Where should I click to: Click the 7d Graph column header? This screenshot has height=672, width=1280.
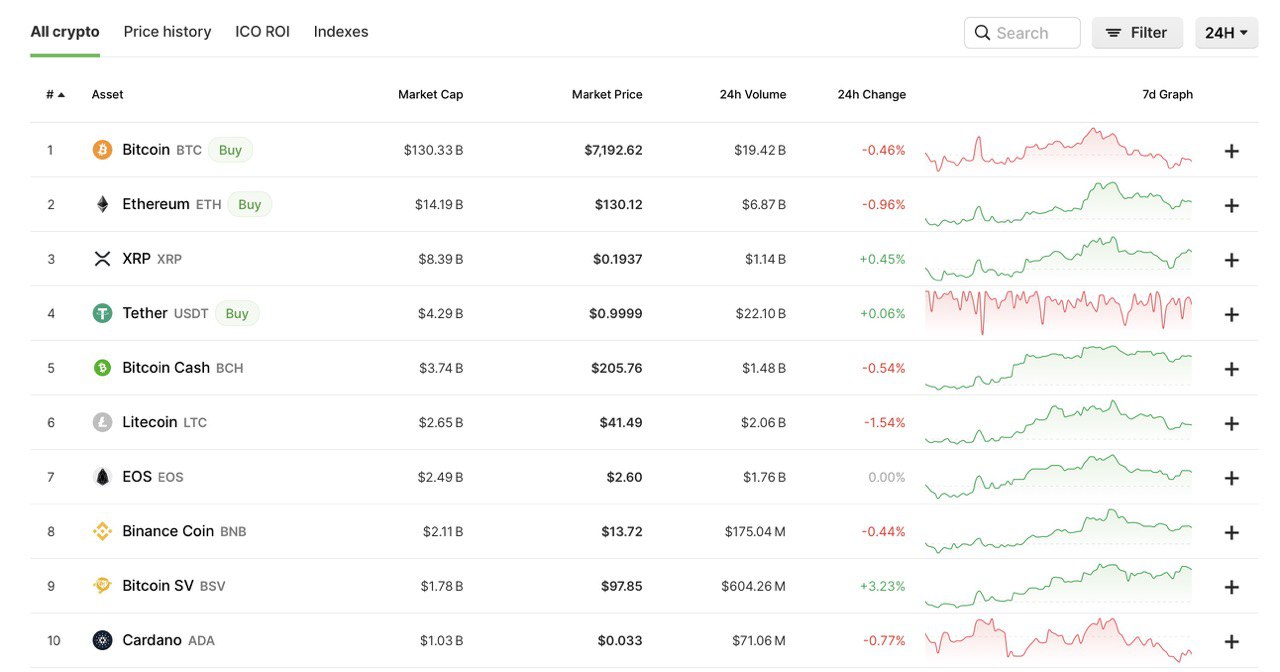[x=1168, y=95]
